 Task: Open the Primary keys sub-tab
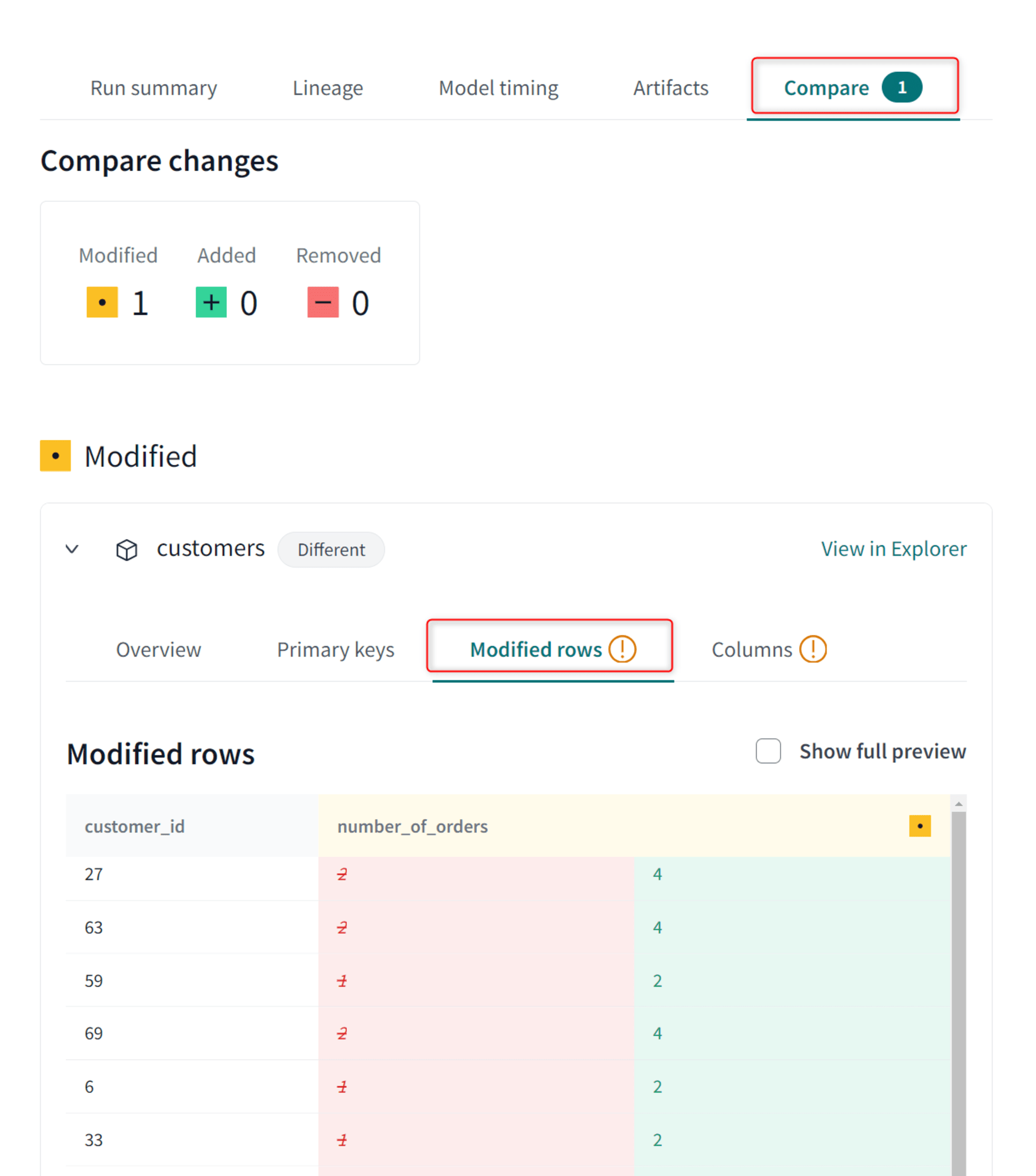click(336, 650)
